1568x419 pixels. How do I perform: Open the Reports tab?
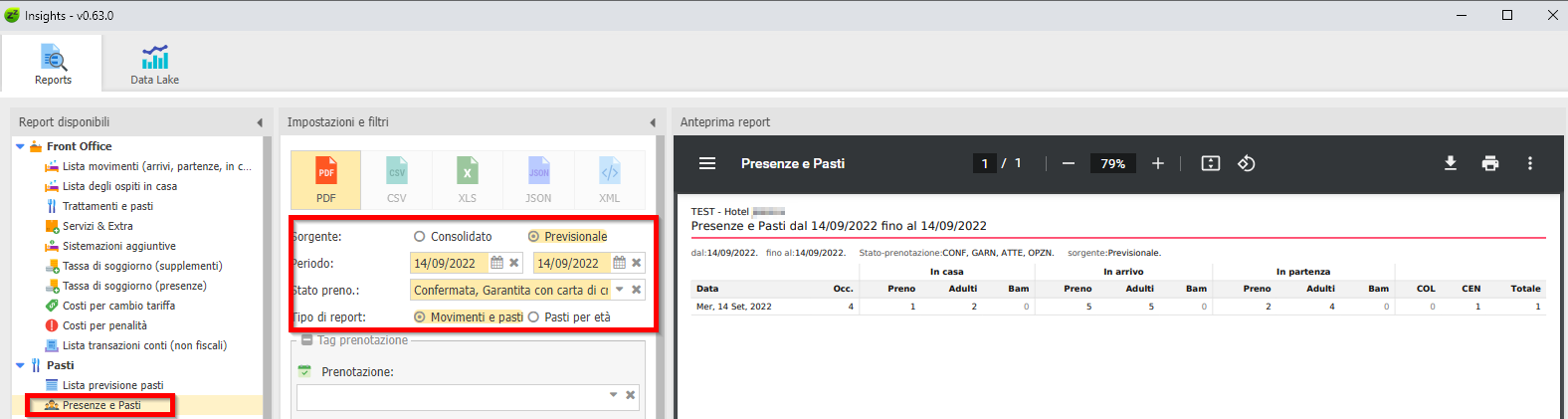tap(53, 65)
